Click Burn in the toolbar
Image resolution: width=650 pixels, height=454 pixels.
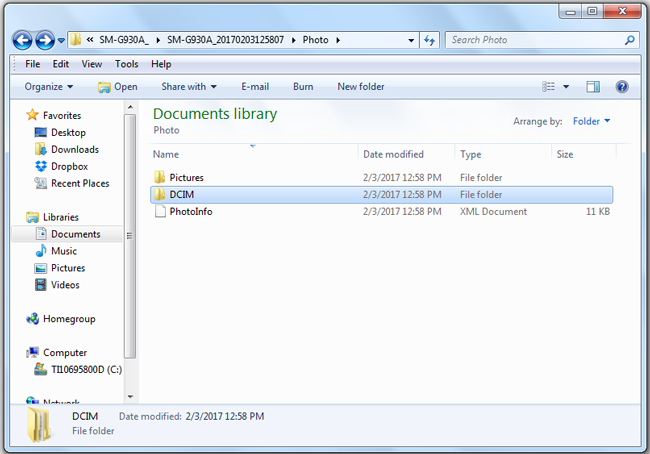(x=303, y=87)
